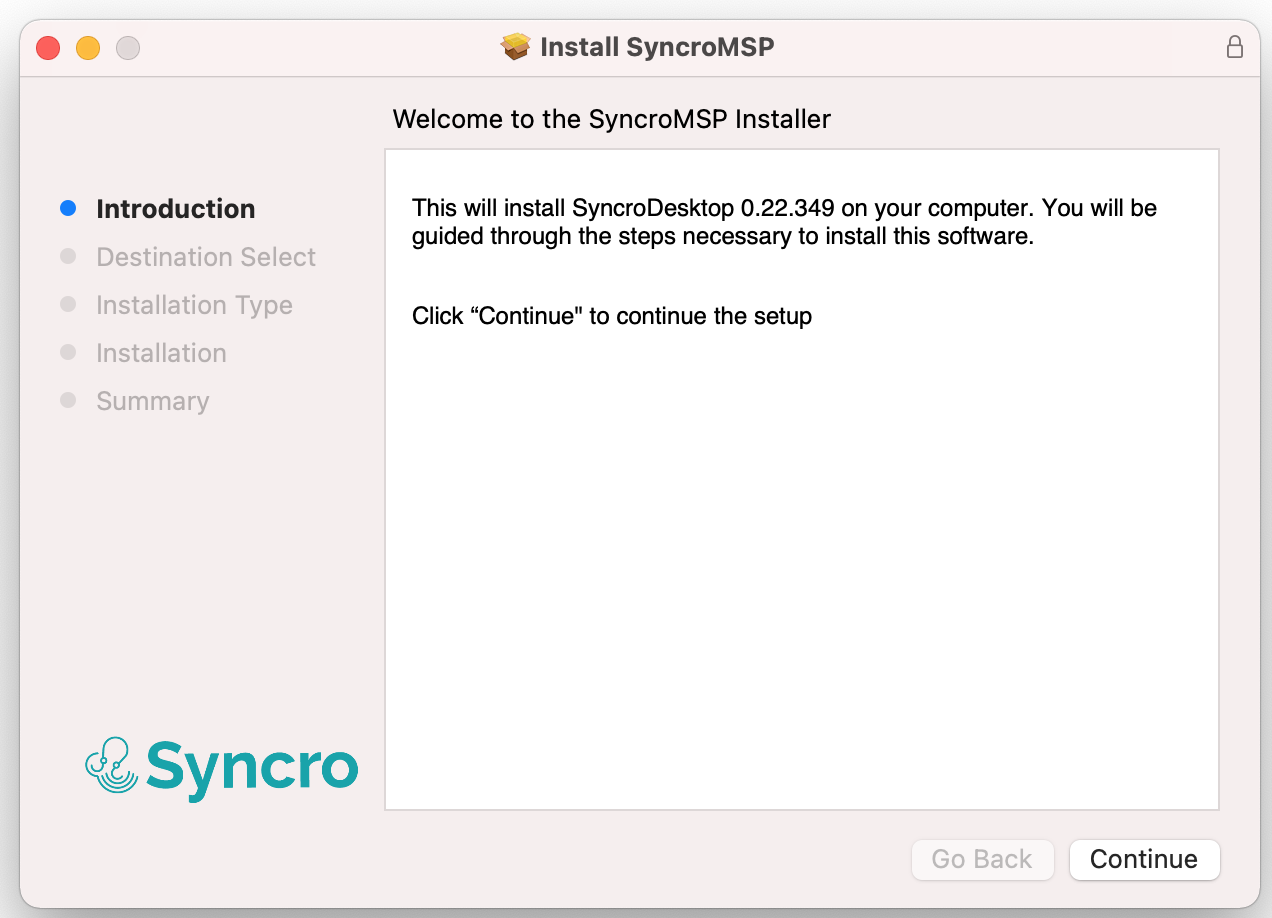Click the Install SyncroMSP window title
The height and width of the screenshot is (918, 1272).
point(657,47)
